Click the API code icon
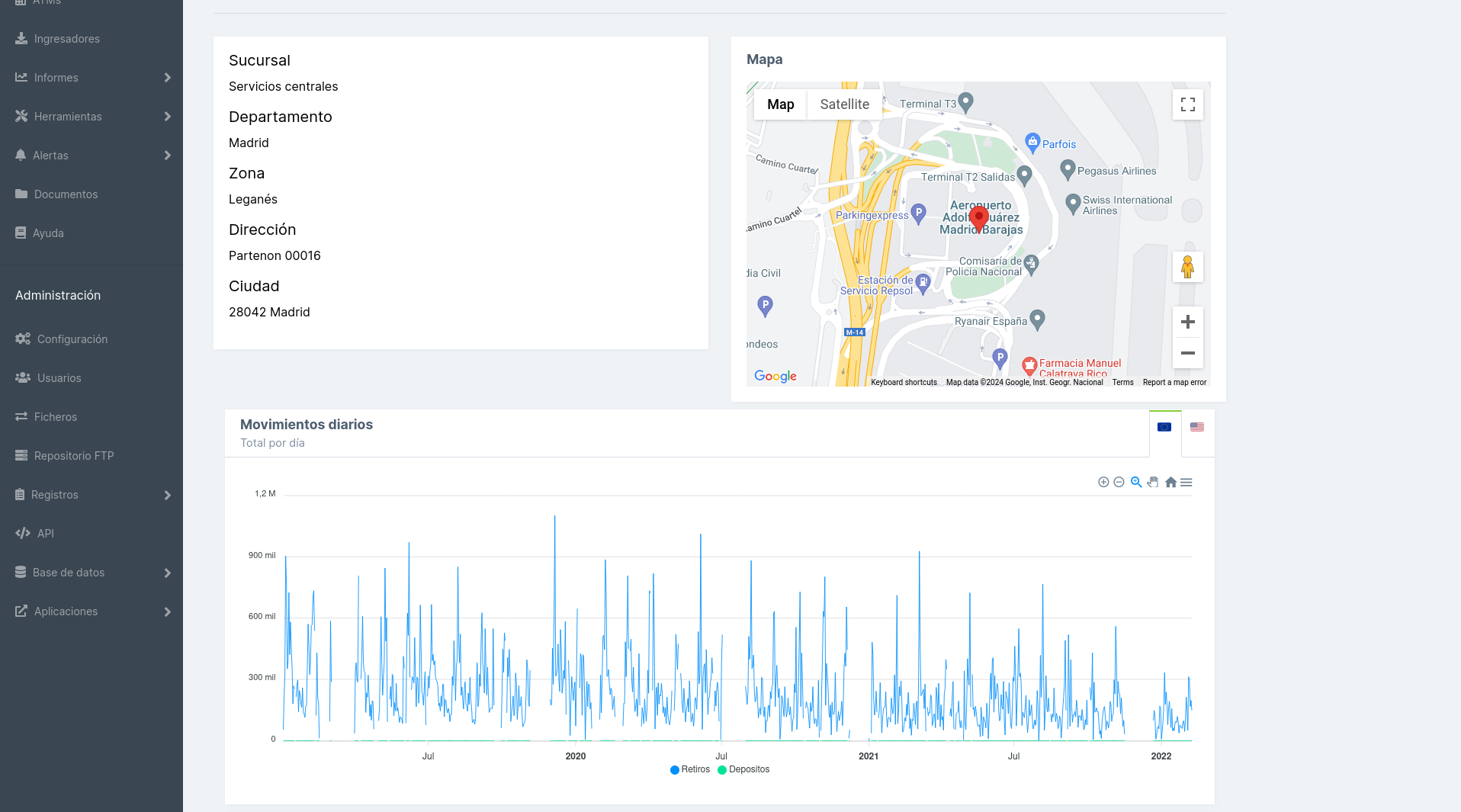 (x=23, y=533)
